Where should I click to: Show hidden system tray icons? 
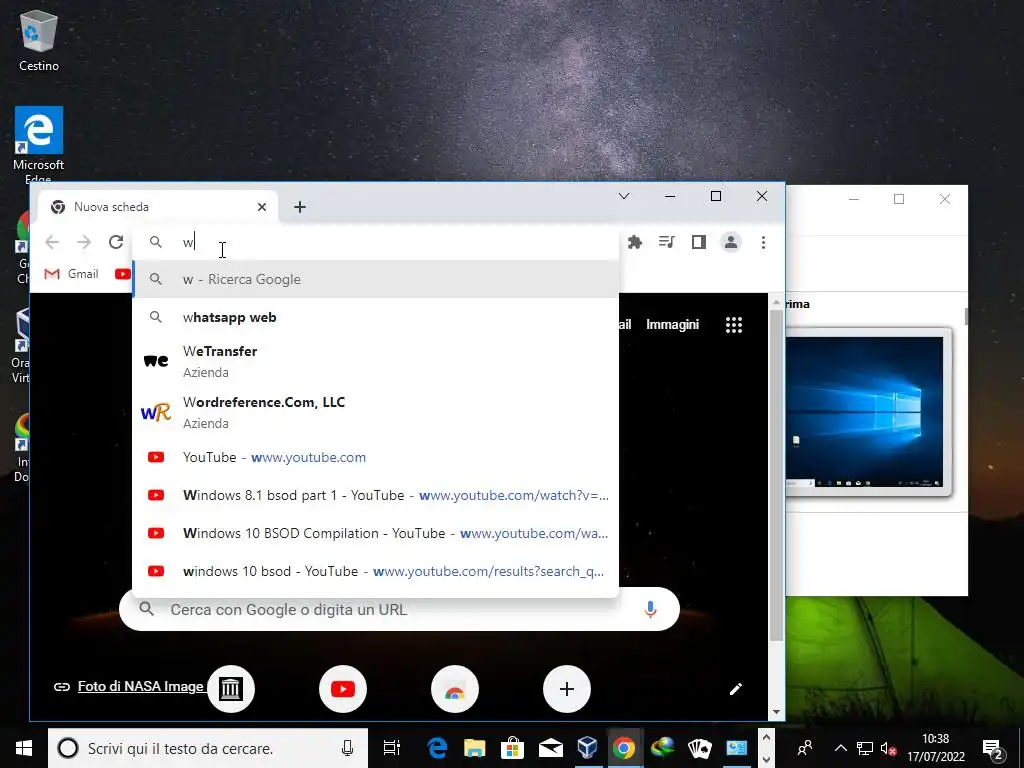(x=840, y=748)
